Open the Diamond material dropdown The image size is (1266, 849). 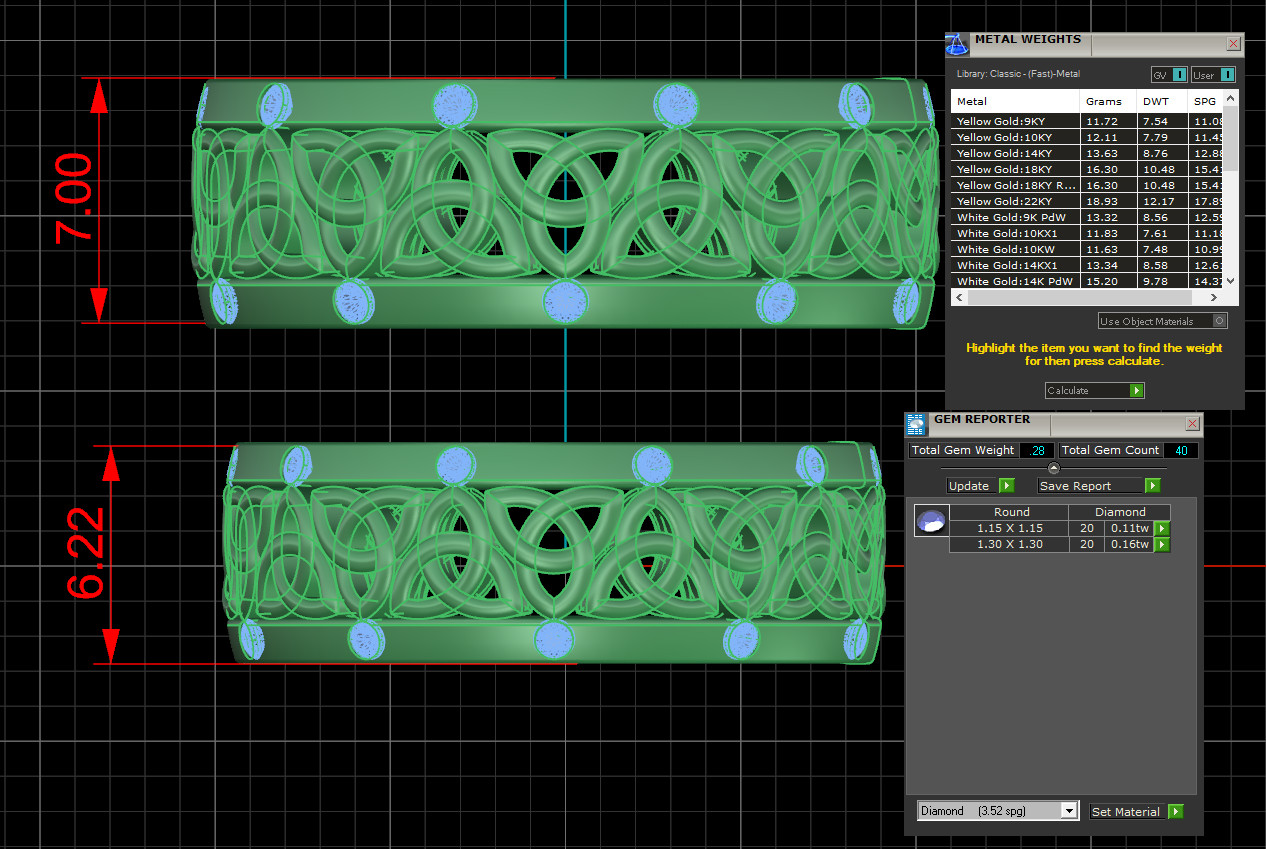[x=1068, y=811]
